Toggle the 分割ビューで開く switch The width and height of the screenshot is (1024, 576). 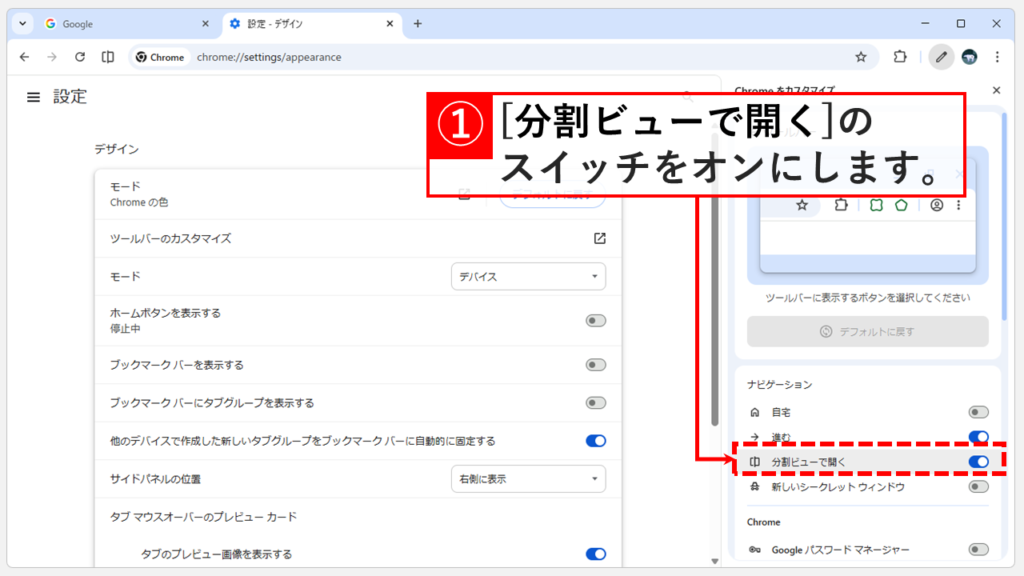pos(977,460)
